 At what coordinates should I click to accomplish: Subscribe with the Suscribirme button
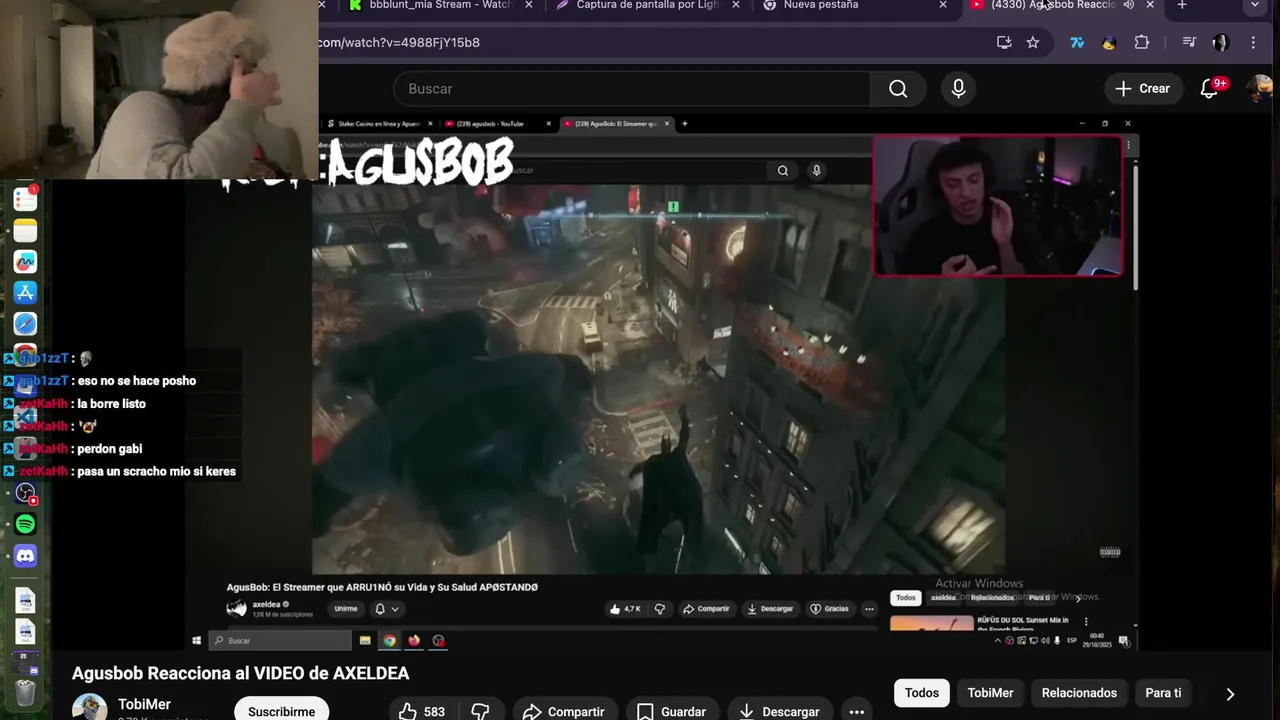coord(281,711)
